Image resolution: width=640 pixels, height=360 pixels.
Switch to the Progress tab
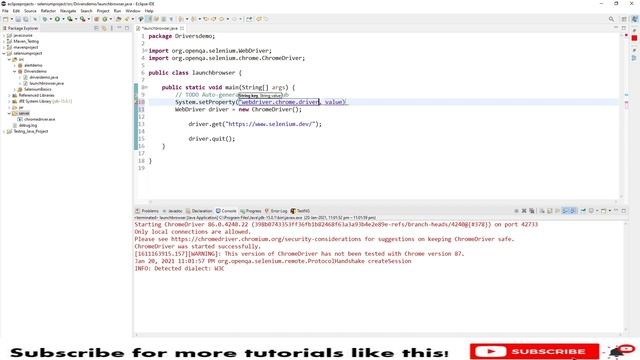pyautogui.click(x=251, y=211)
